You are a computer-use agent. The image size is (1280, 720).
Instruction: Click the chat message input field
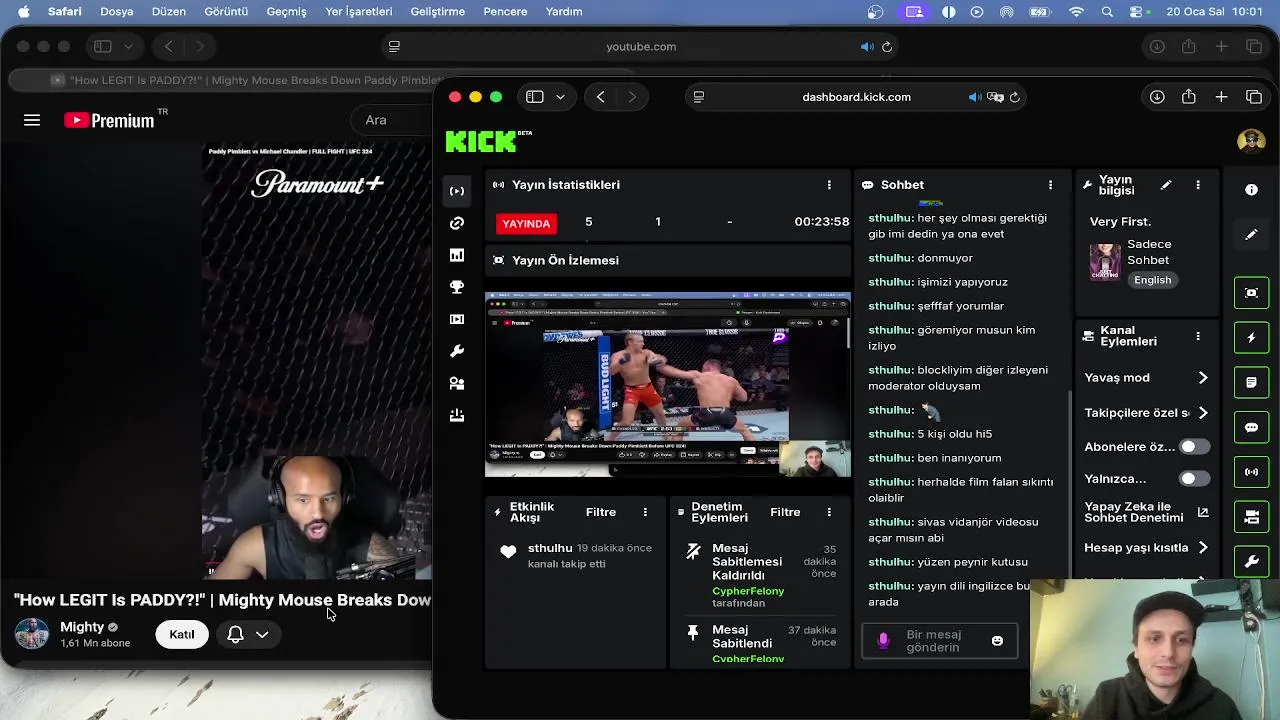coord(939,641)
